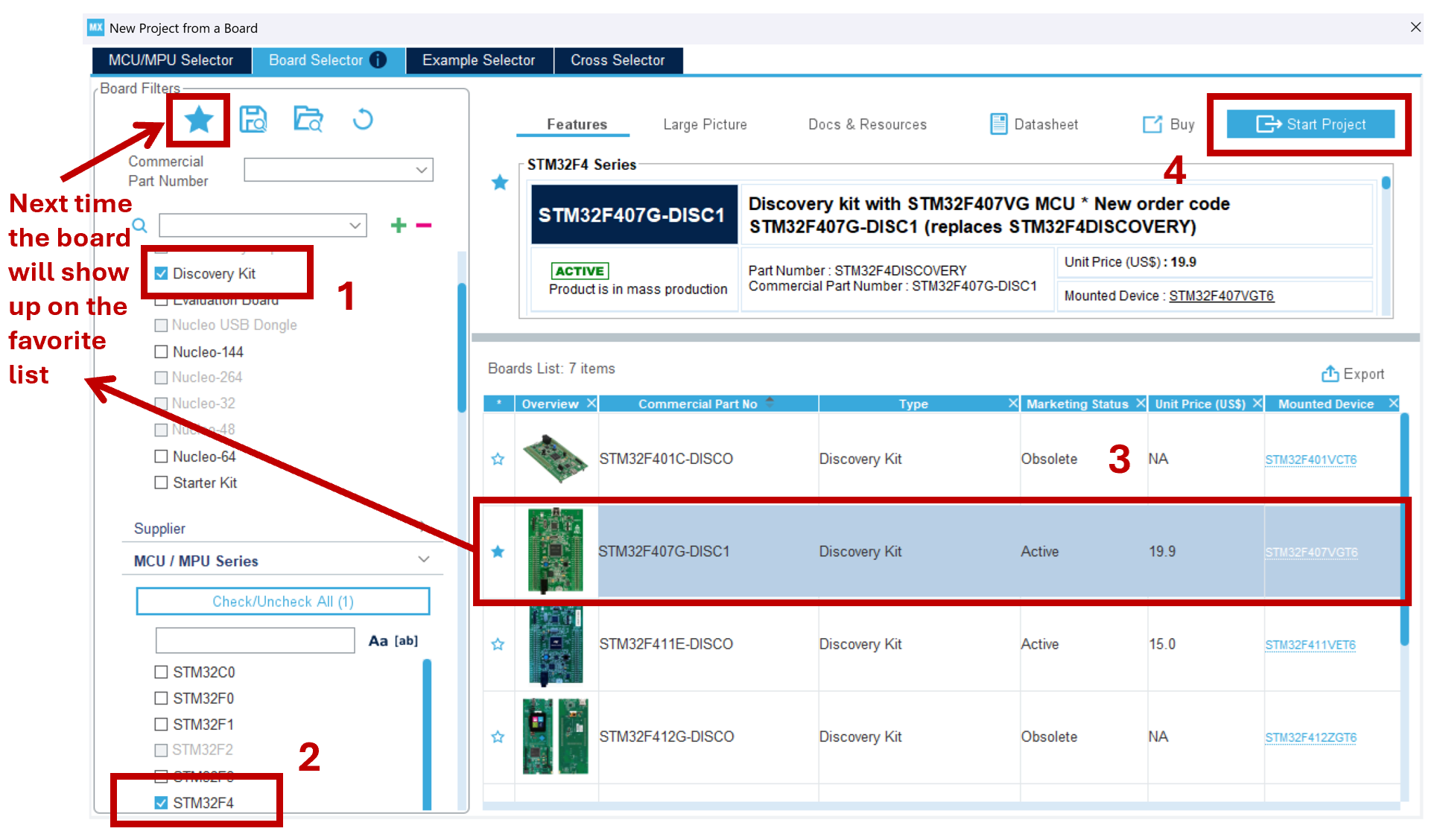Check the STM32C0 series checkbox

coord(161,672)
